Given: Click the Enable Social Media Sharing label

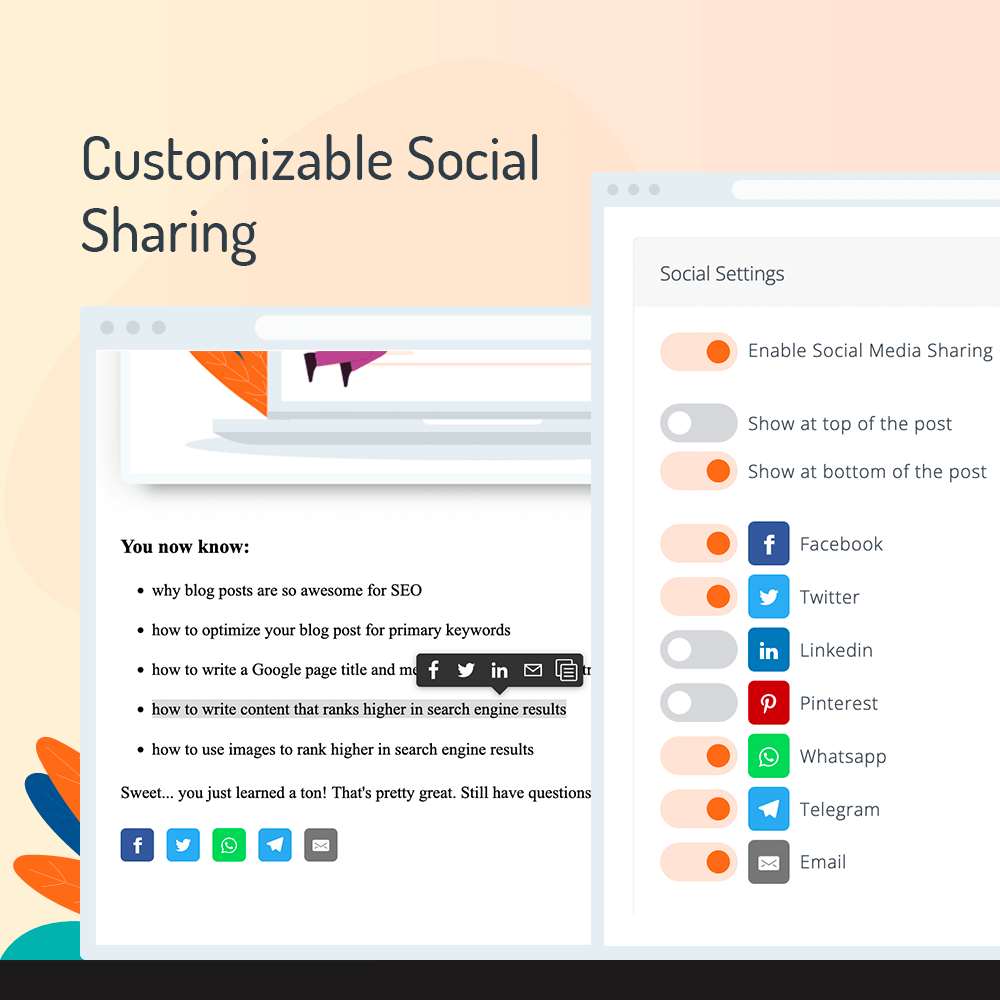Looking at the screenshot, I should 870,351.
